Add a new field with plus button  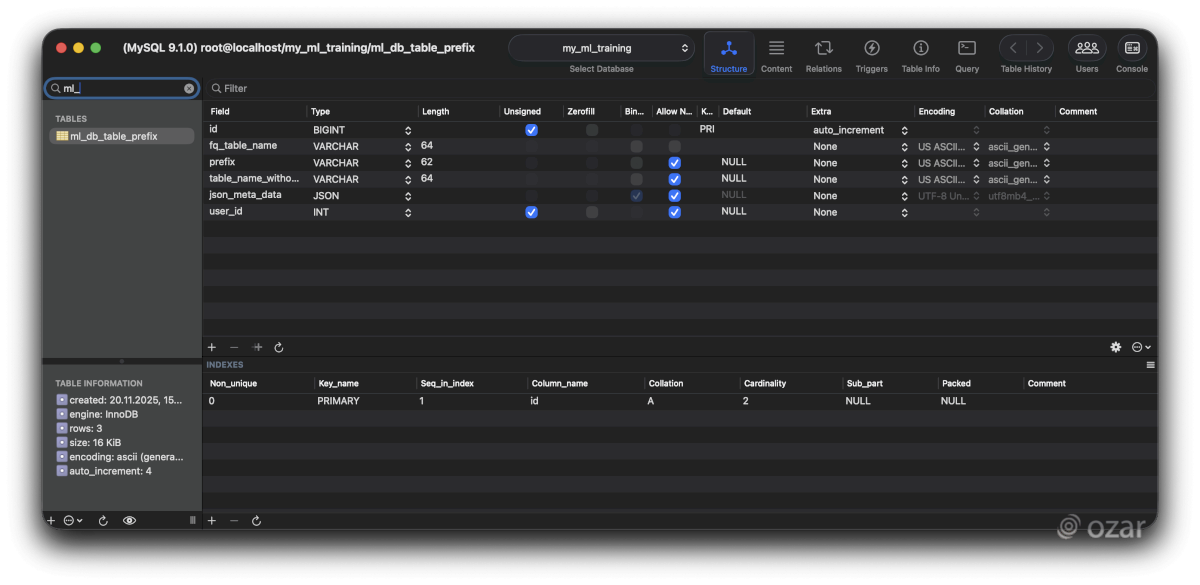tap(212, 347)
